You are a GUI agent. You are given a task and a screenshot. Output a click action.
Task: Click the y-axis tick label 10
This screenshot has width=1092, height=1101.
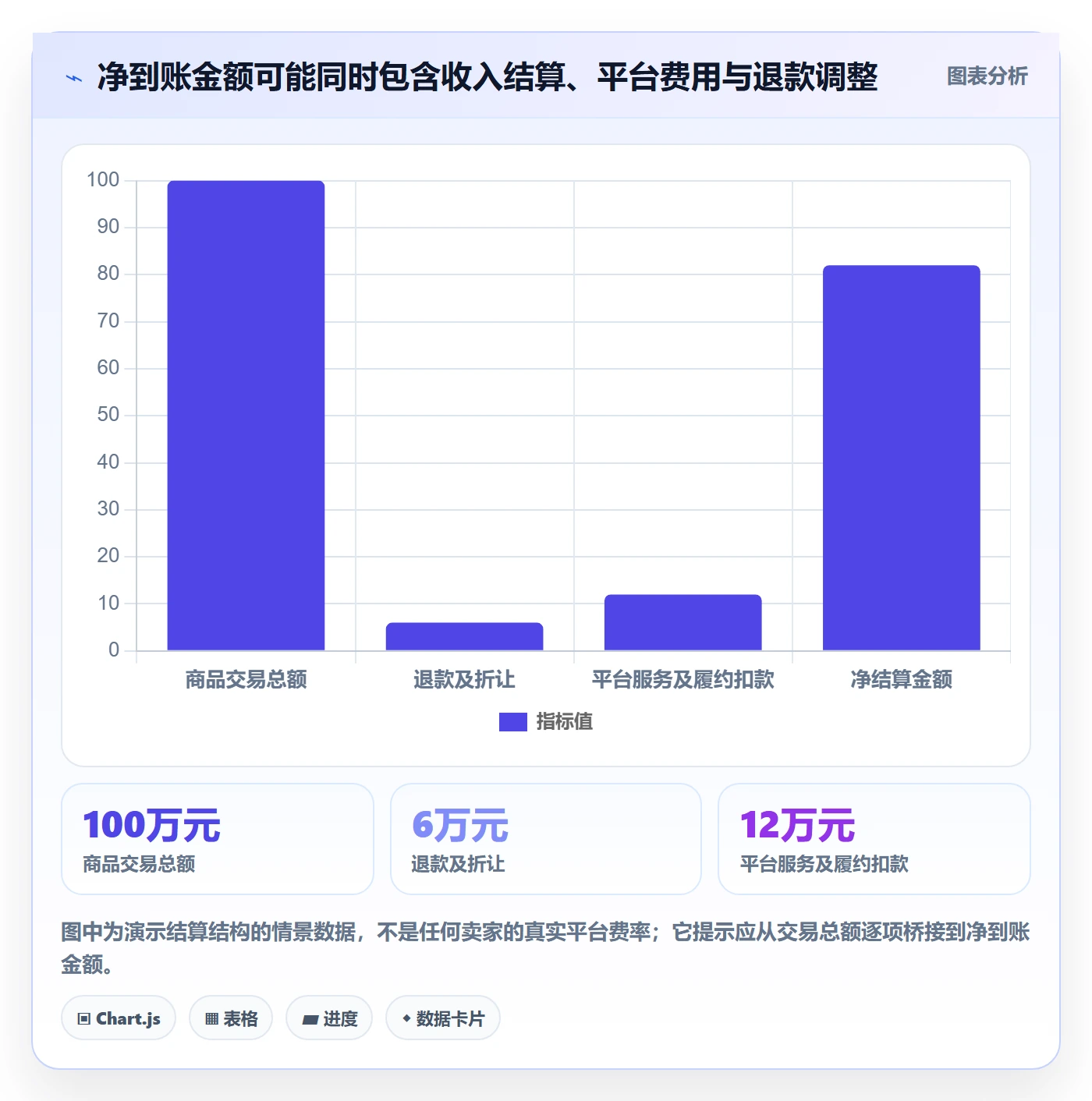tap(108, 603)
